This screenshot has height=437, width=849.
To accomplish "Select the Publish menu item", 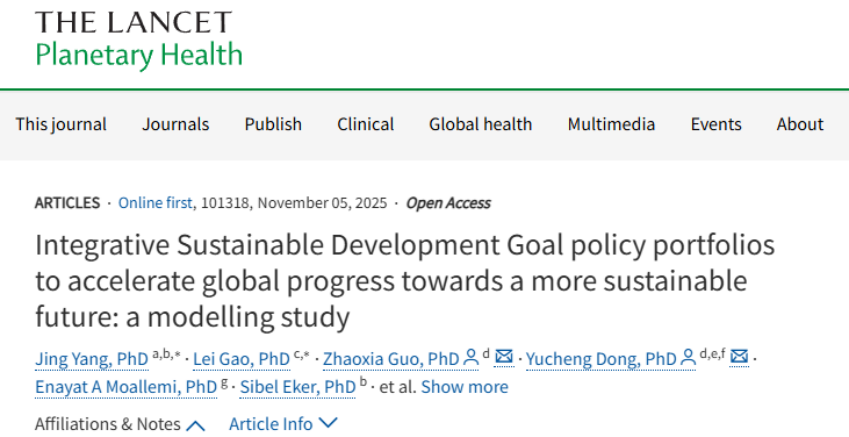I will tap(273, 124).
